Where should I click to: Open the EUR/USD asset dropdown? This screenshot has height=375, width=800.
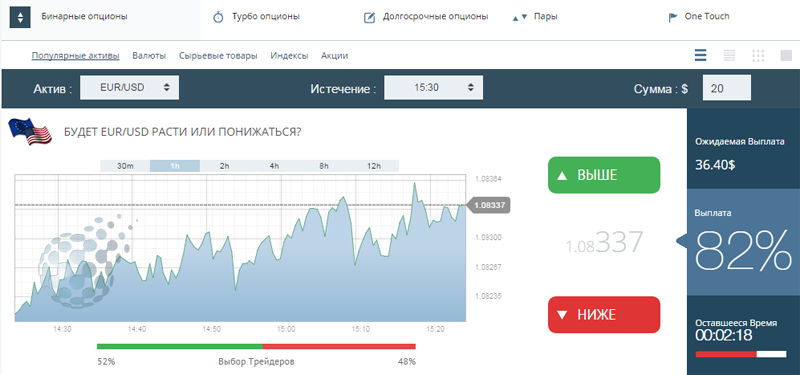(130, 88)
